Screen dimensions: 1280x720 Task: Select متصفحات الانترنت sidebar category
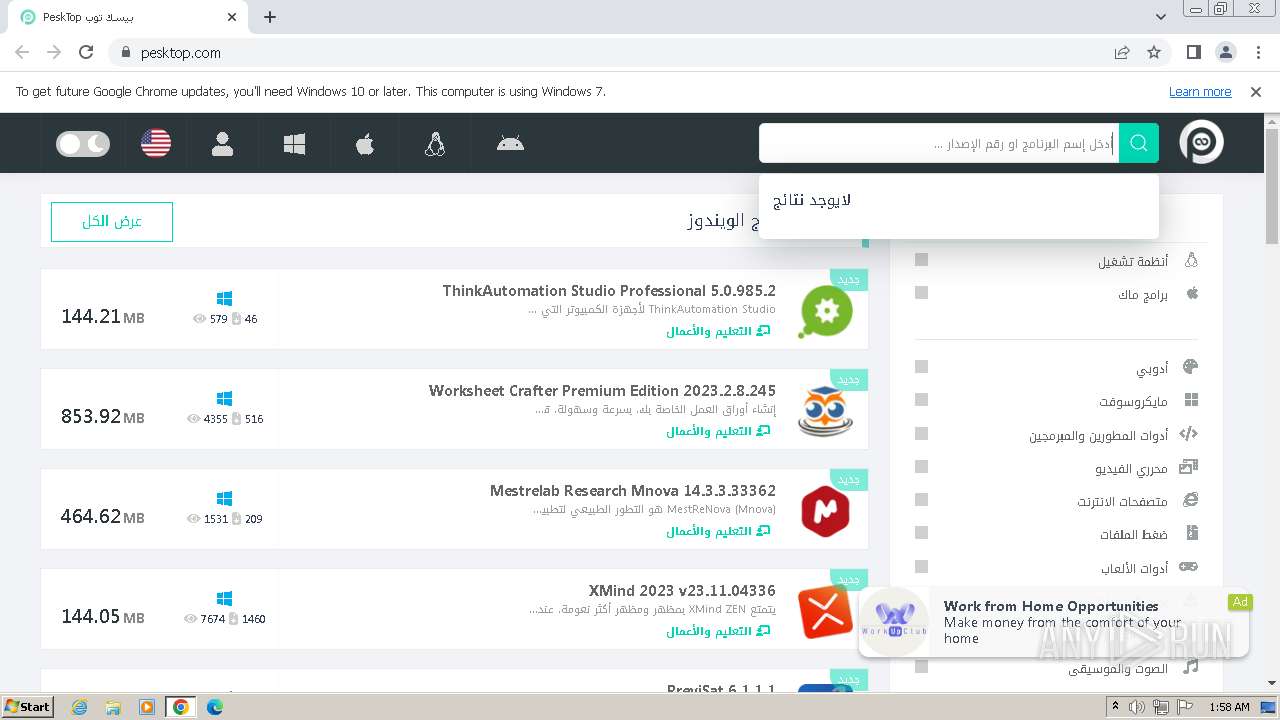coord(1123,501)
